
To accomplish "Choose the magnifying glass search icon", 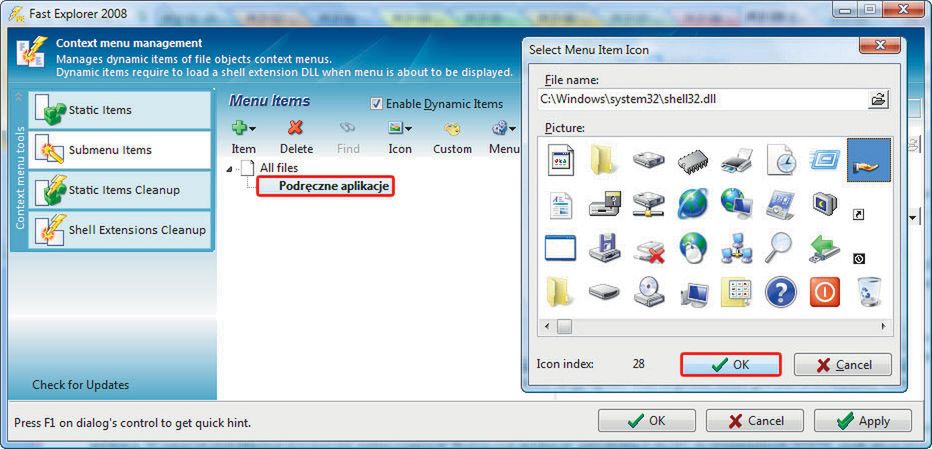I will [779, 248].
